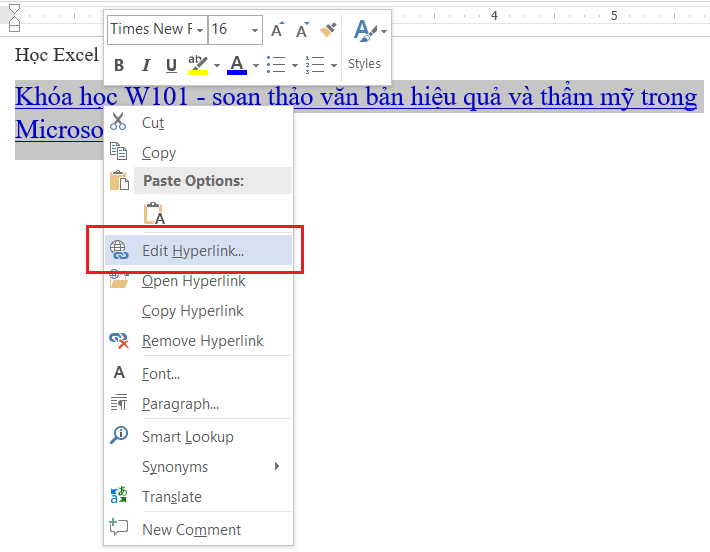Choose New Comment in context menu
This screenshot has height=552, width=710.
(191, 530)
